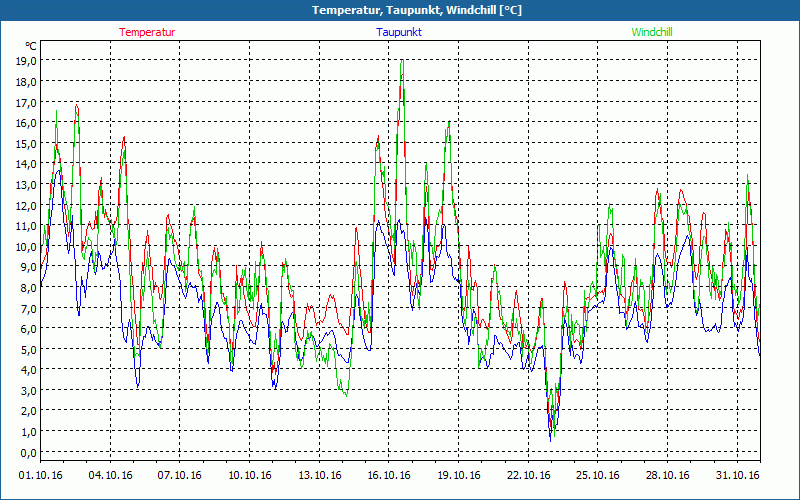Screen dimensions: 800x500
Task: Click the 31.10.16 date label
Action: [x=737, y=475]
